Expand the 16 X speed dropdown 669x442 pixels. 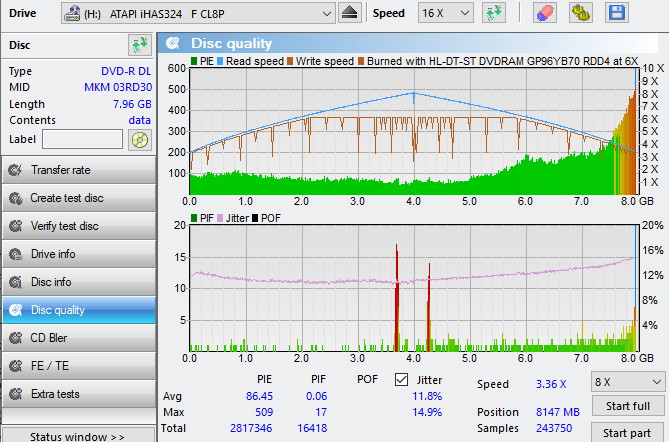[442, 13]
